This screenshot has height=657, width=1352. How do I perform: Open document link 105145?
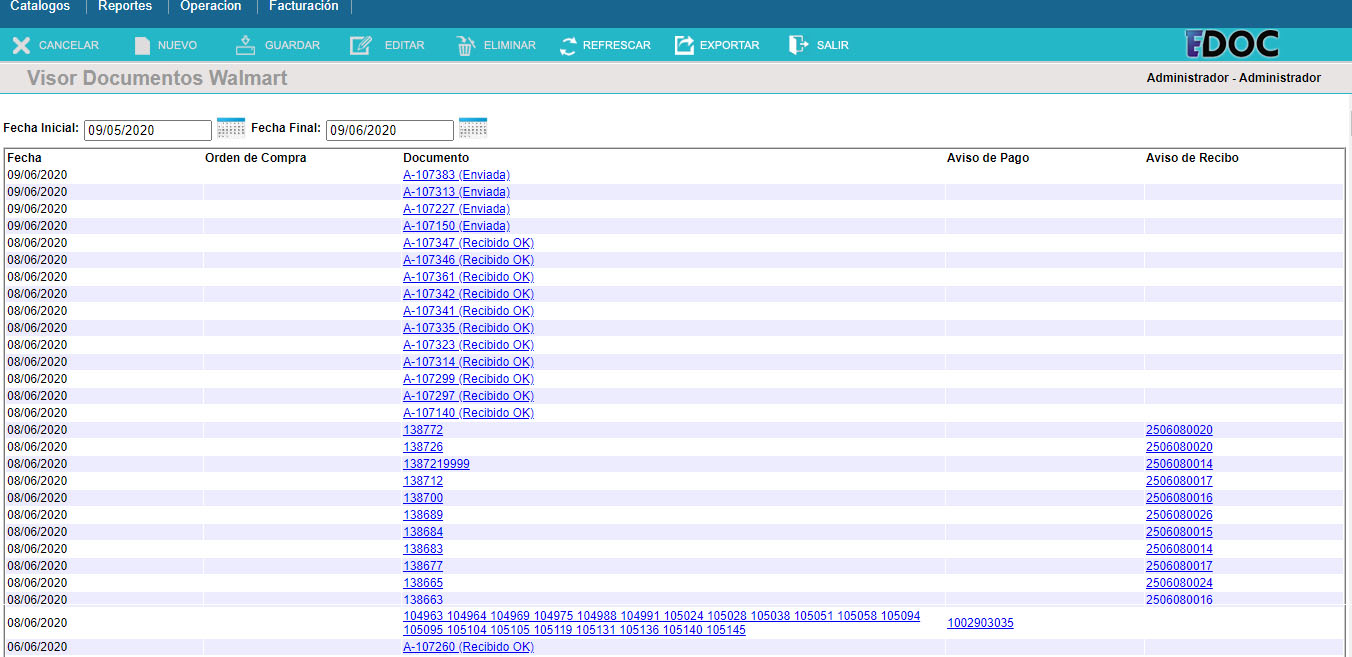click(726, 630)
